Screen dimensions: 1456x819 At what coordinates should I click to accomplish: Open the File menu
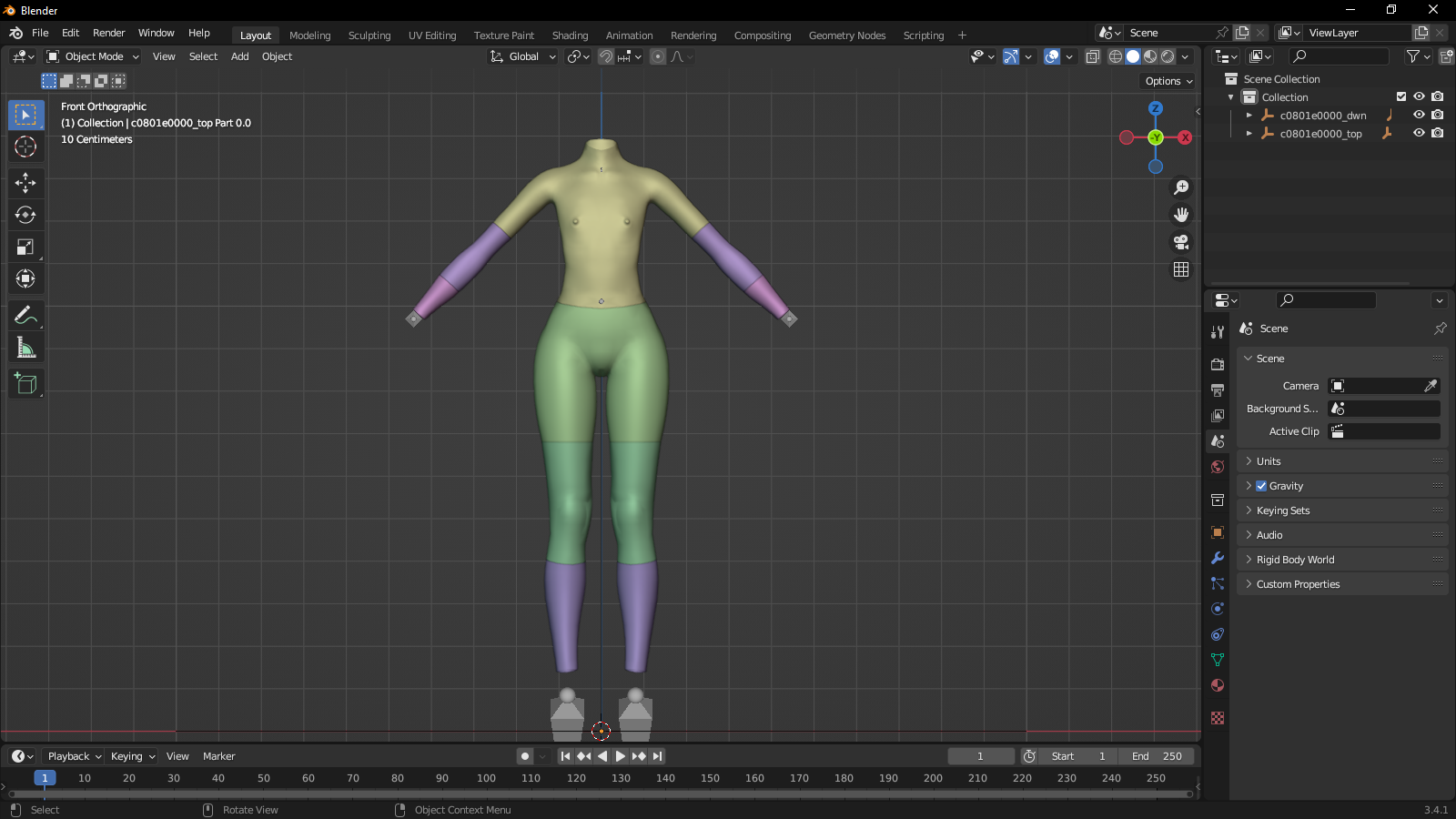(40, 33)
